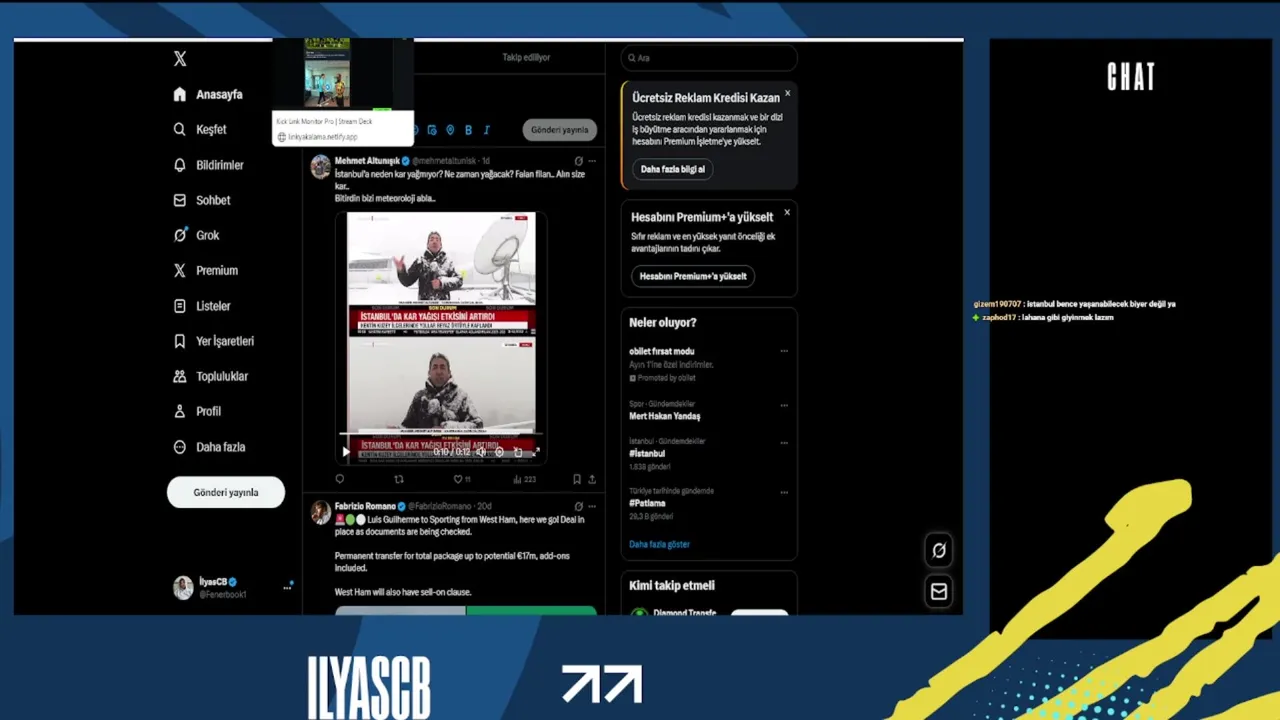Open Grok in the sidebar
The width and height of the screenshot is (1280, 720).
(x=196, y=235)
